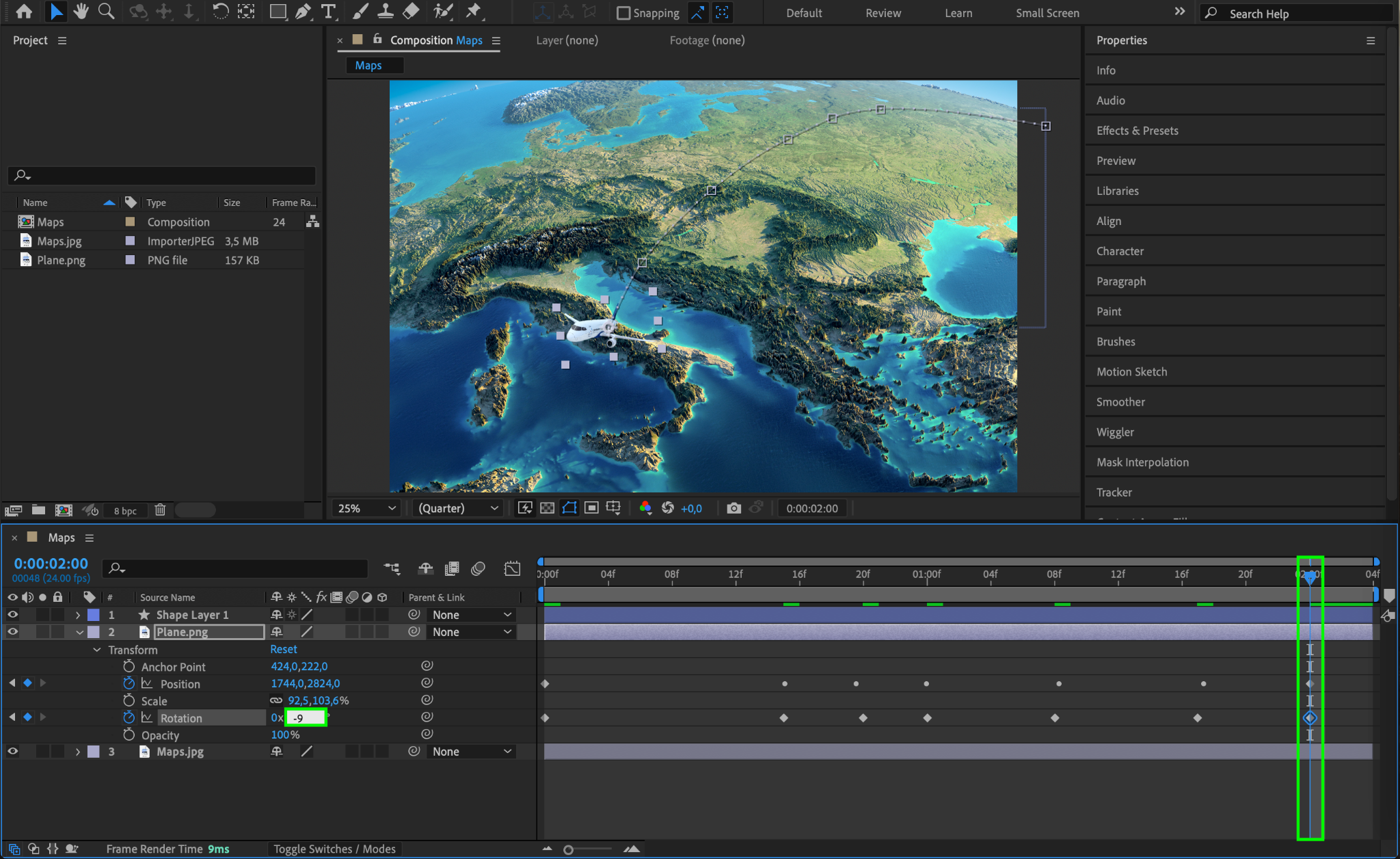Open Plane.png parent None dropdown

472,632
